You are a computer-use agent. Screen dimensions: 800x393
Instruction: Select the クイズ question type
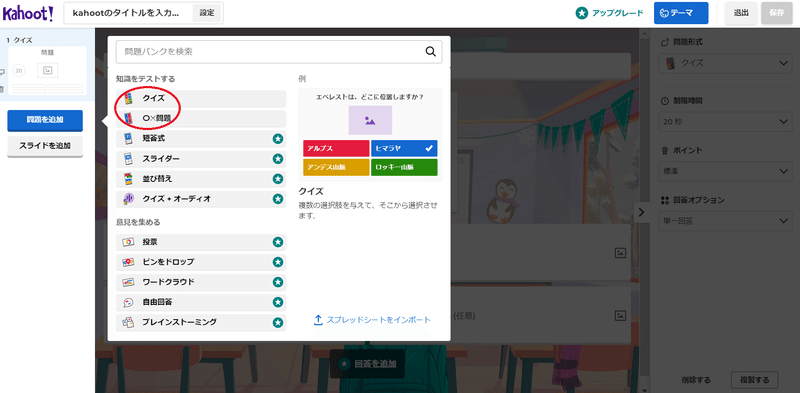(201, 99)
